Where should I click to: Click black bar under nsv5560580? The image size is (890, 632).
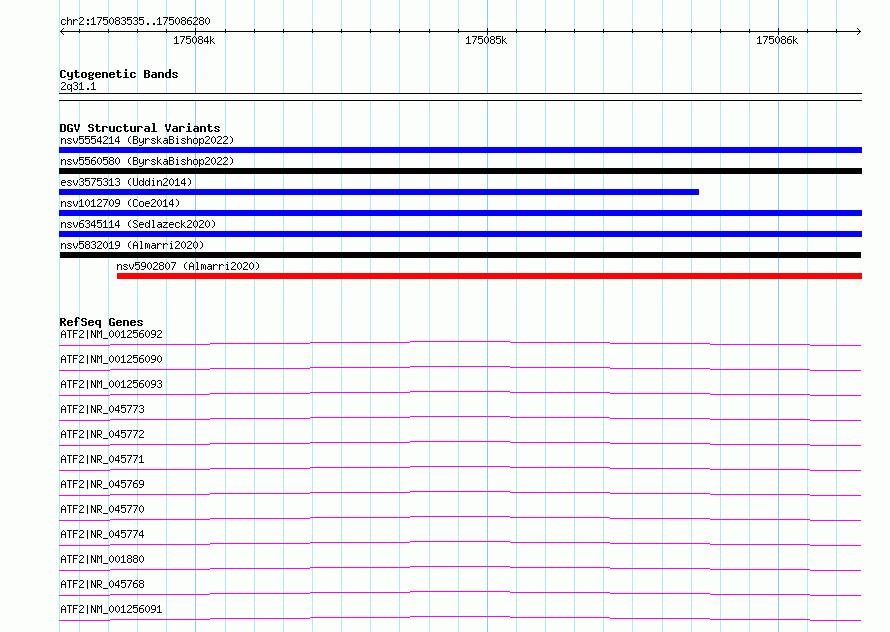coord(460,171)
